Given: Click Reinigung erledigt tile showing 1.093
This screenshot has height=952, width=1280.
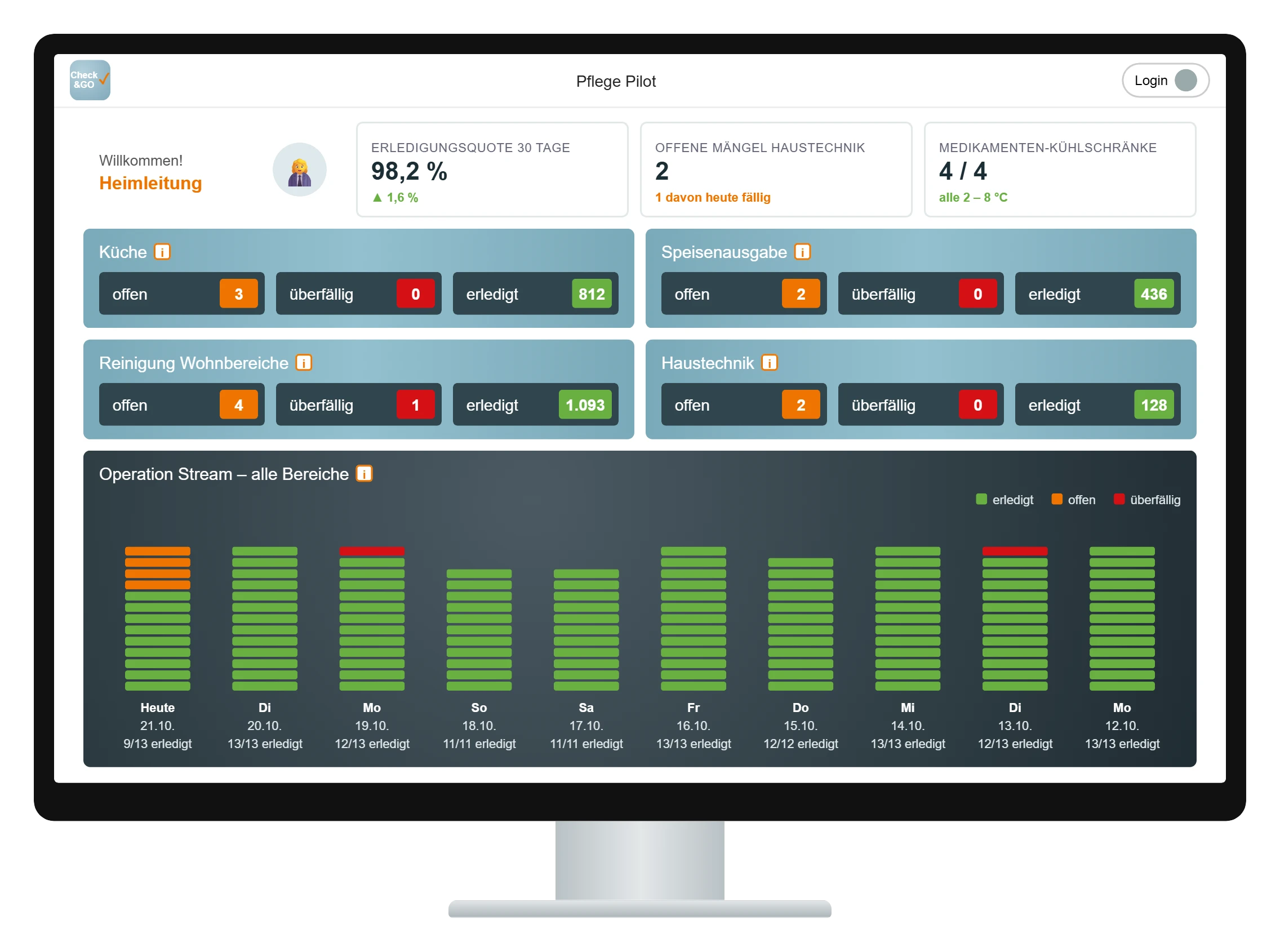Looking at the screenshot, I should (535, 404).
